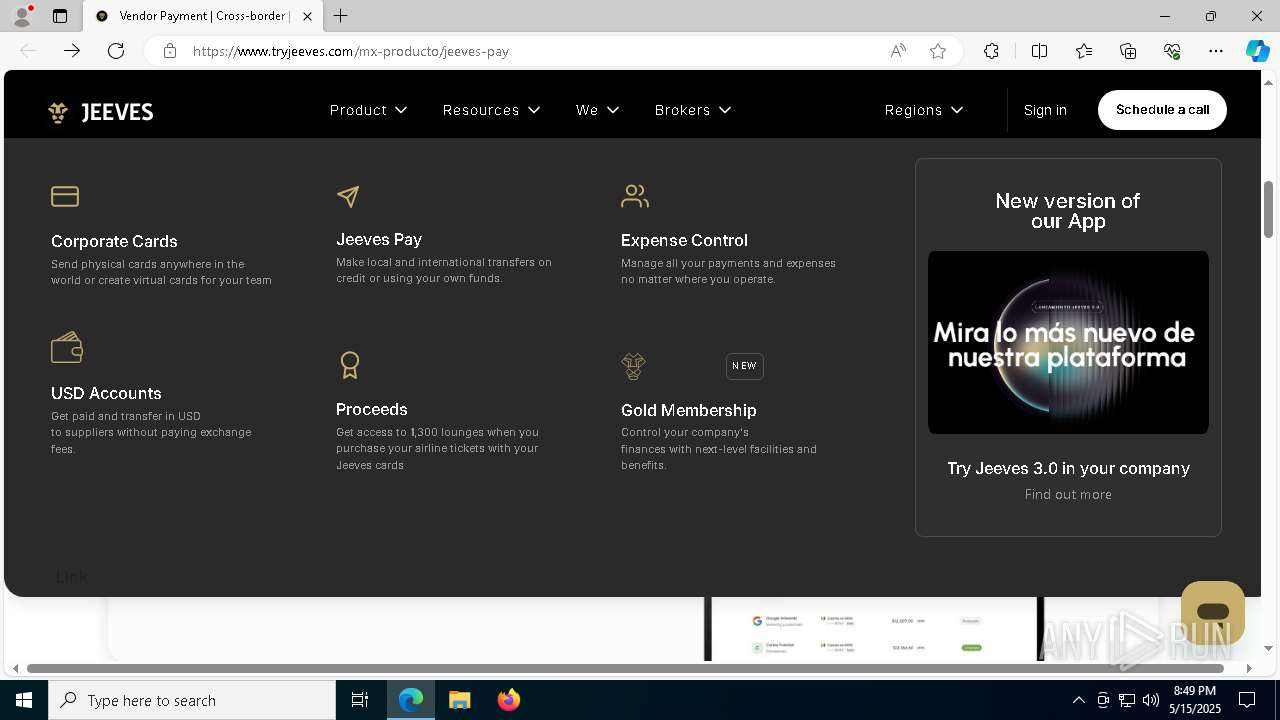Viewport: 1280px width, 720px height.
Task: Open the chat widget bubble
Action: pyautogui.click(x=1212, y=612)
